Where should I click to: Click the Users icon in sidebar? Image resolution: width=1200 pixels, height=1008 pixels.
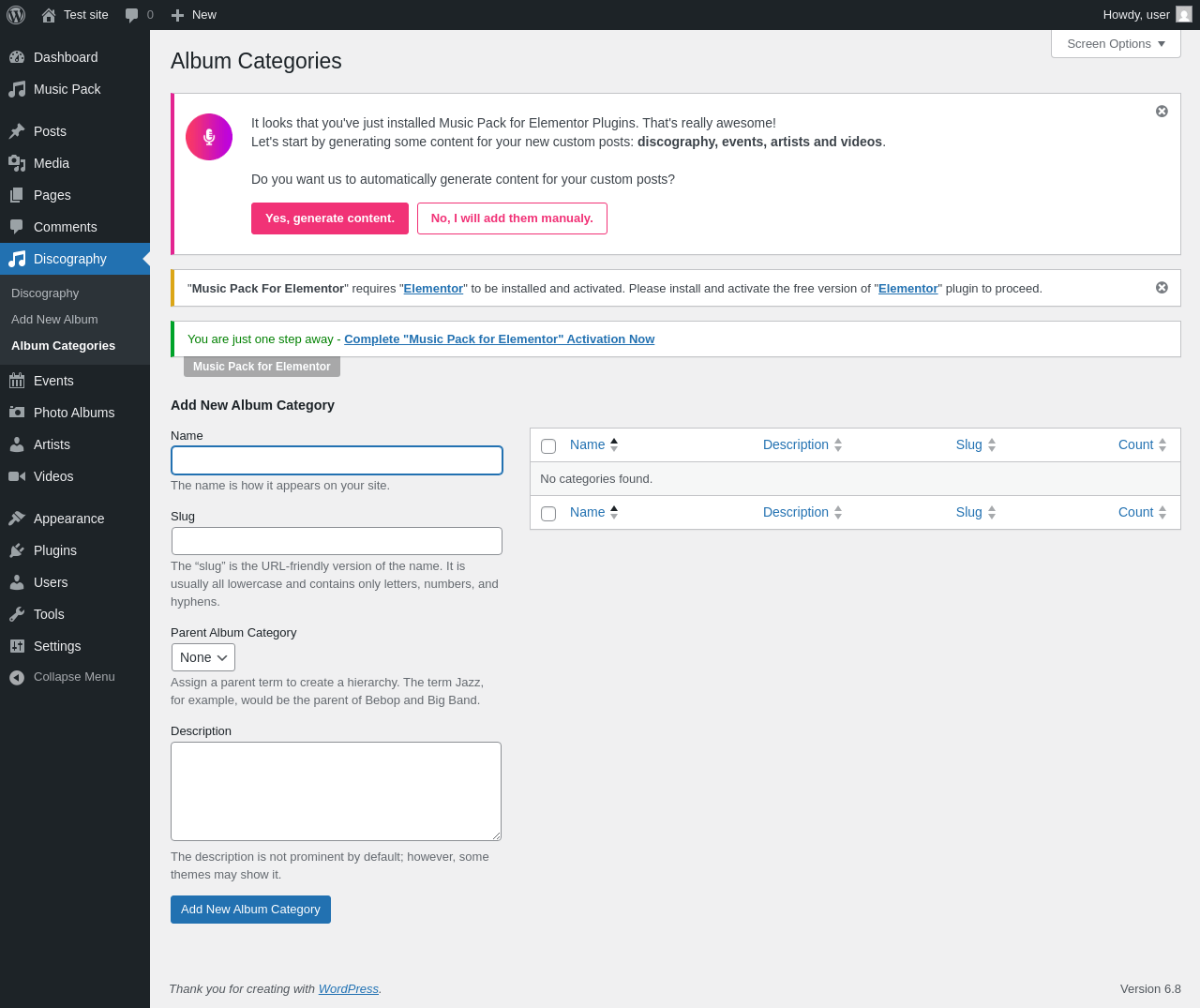coord(17,582)
